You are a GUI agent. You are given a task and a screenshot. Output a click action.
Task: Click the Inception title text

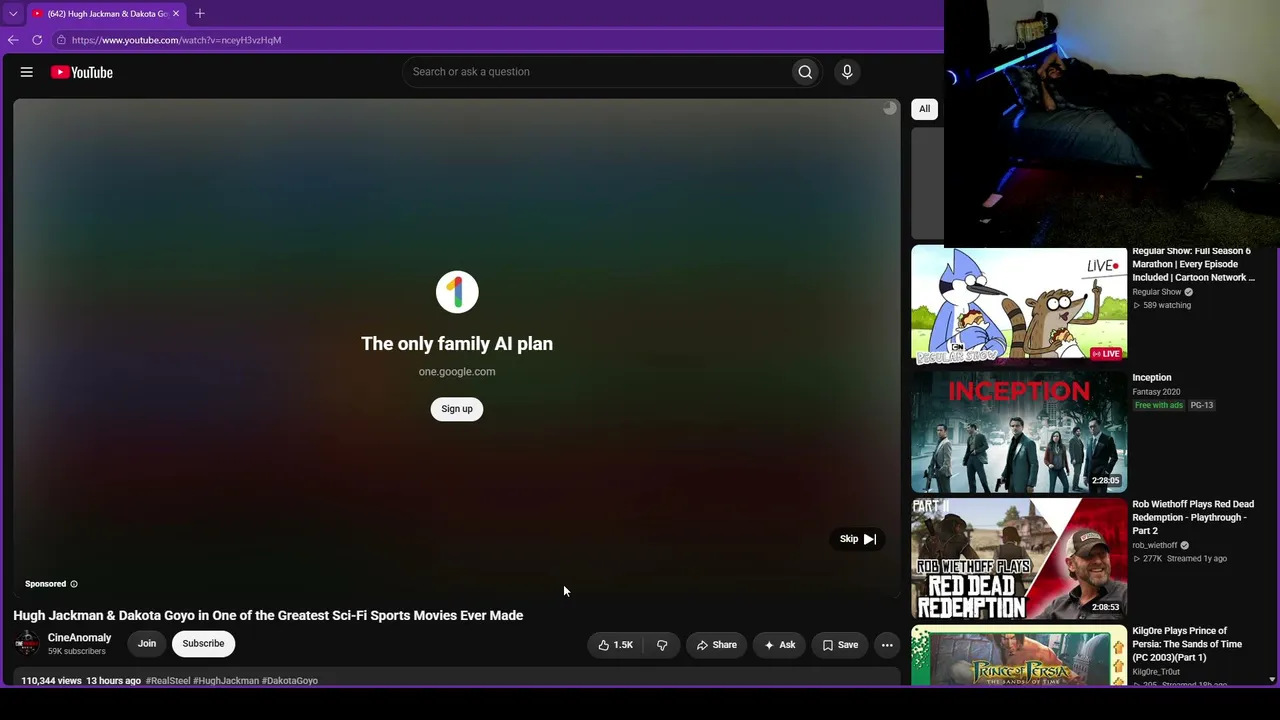click(x=1152, y=378)
